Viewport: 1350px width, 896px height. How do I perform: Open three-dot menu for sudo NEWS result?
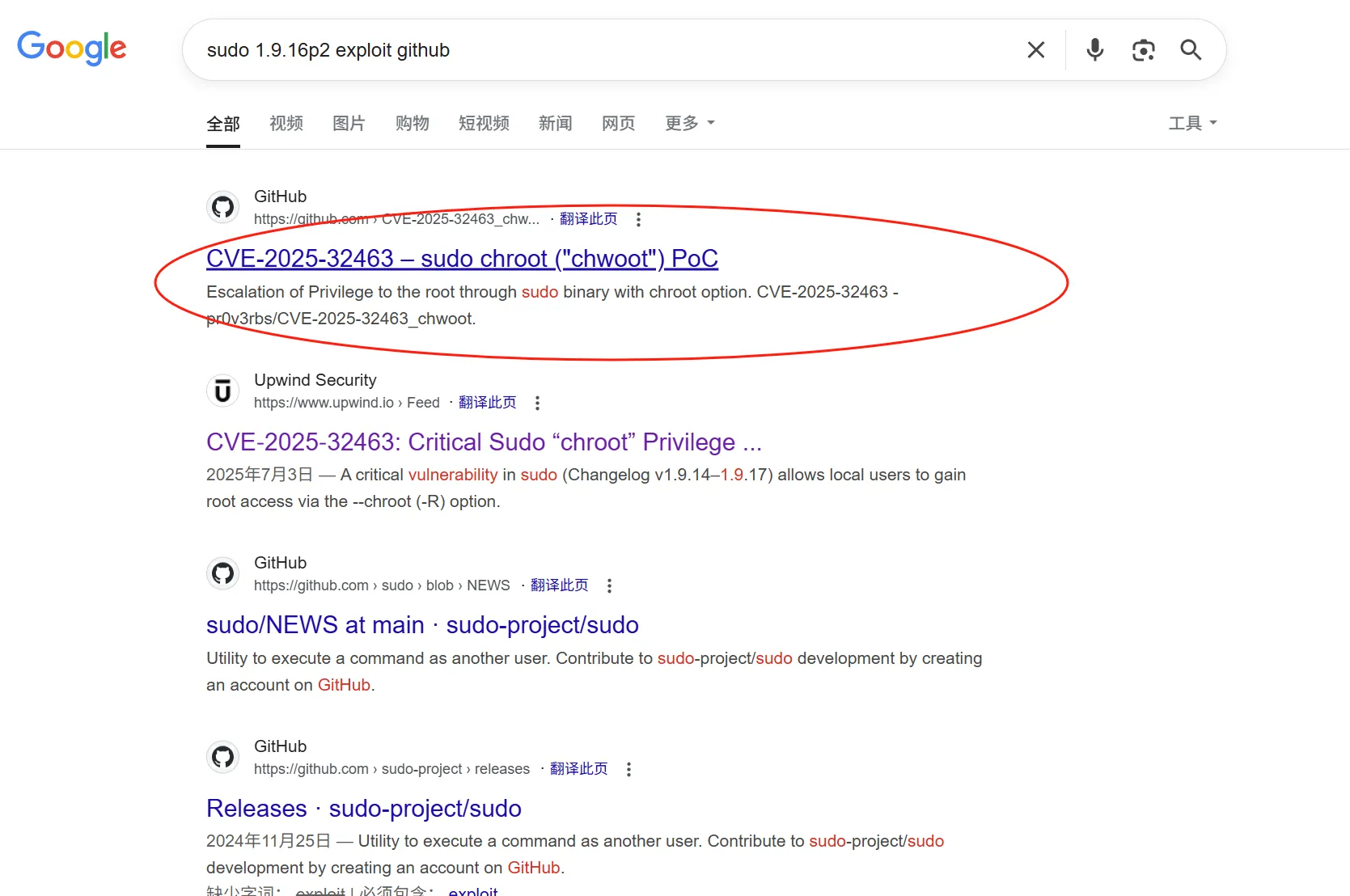[609, 585]
